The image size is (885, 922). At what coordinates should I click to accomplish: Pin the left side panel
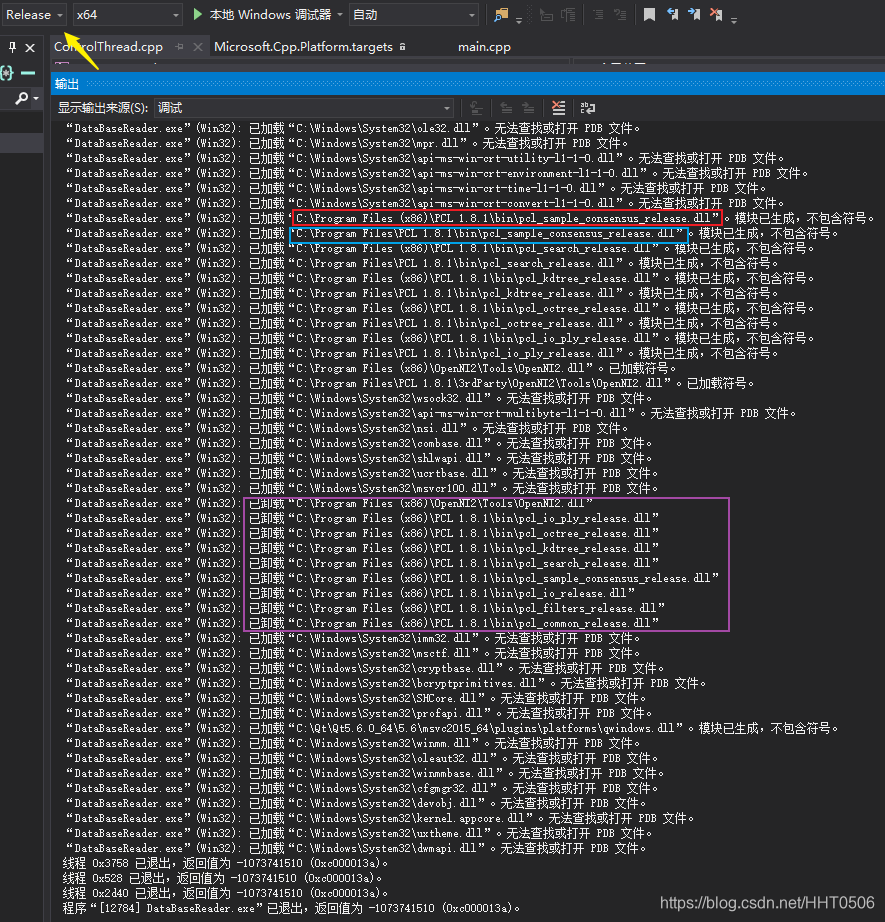pyautogui.click(x=12, y=47)
